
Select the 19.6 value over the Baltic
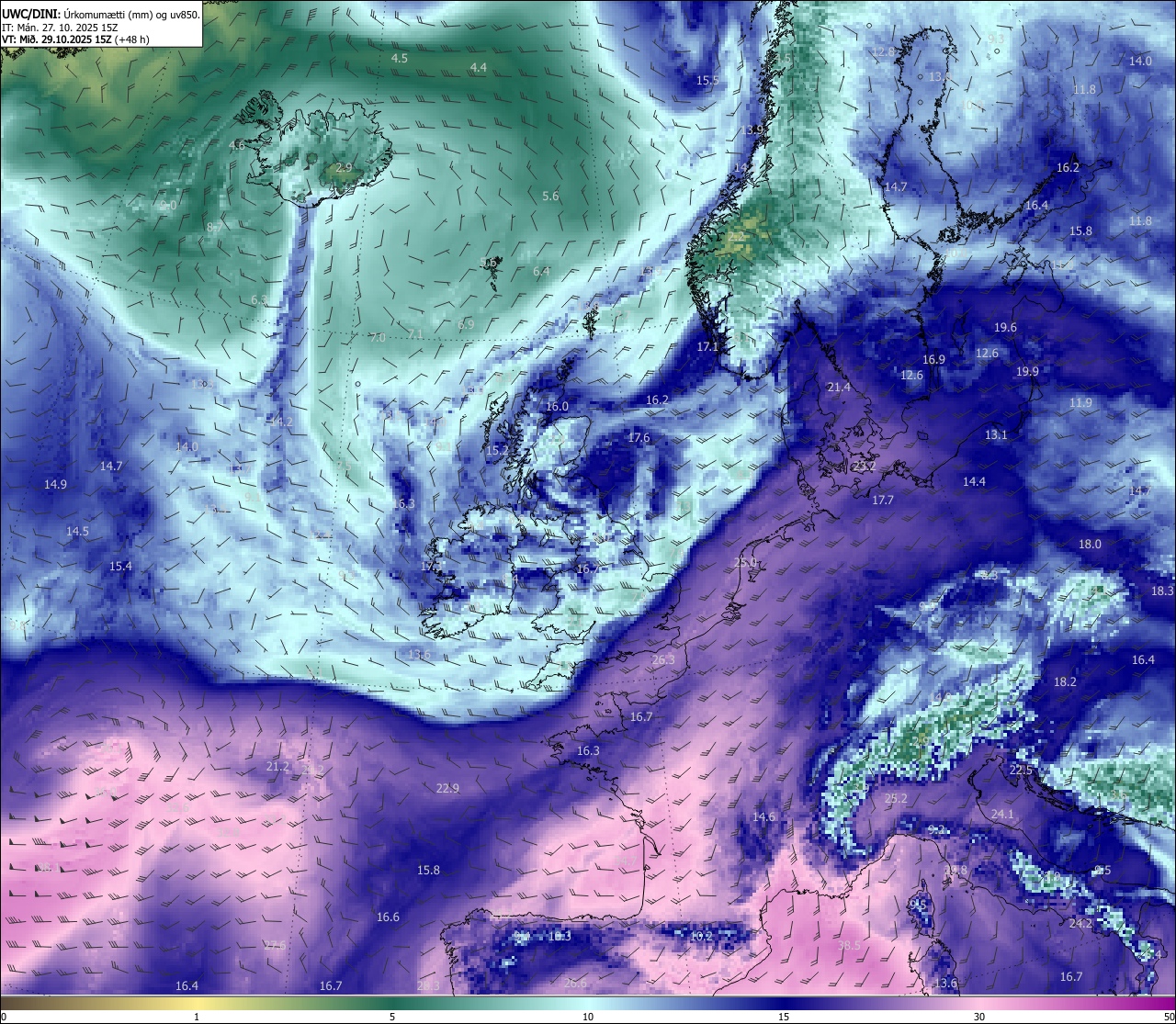(1005, 327)
